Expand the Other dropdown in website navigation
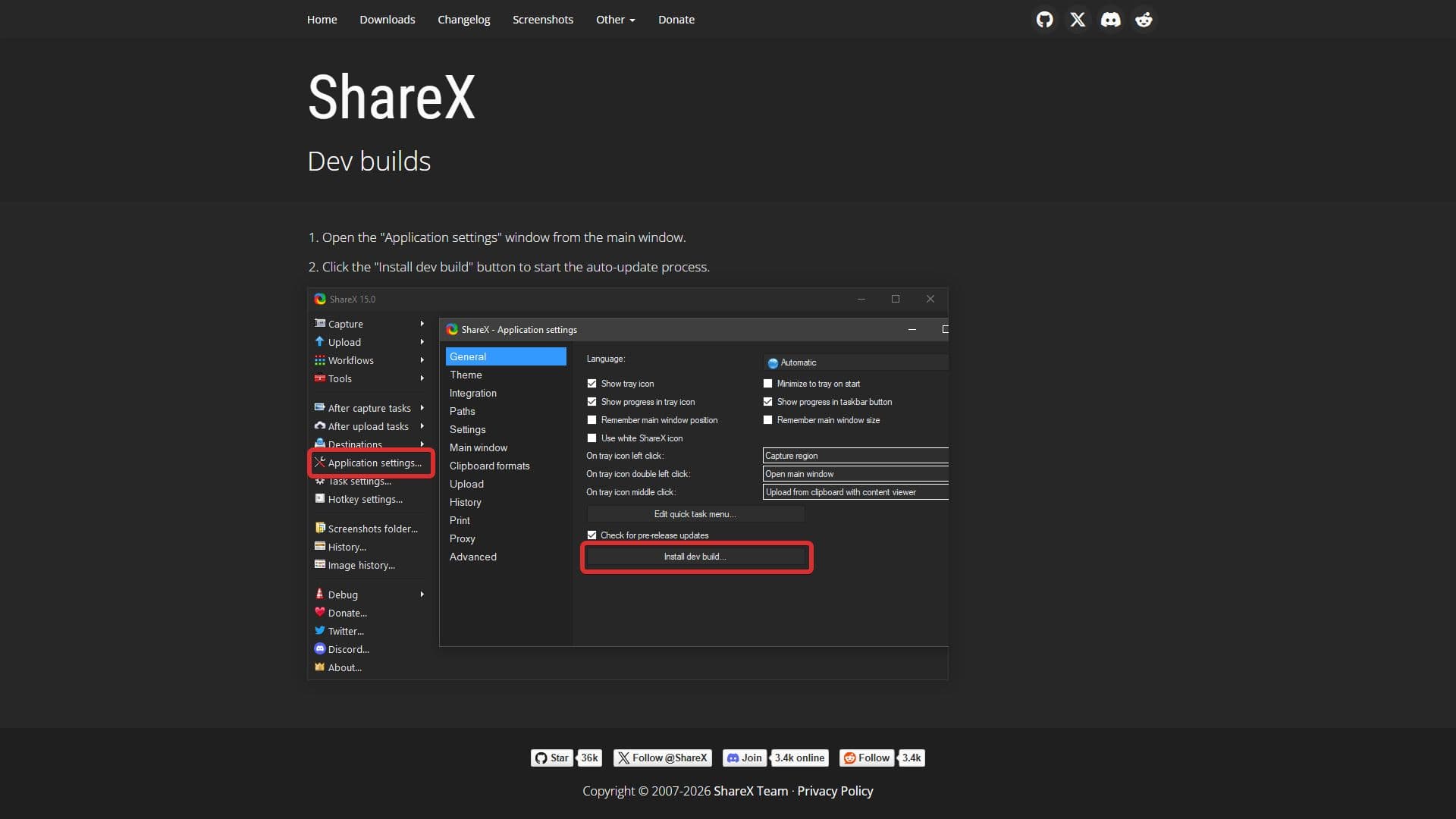This screenshot has height=819, width=1456. click(615, 20)
